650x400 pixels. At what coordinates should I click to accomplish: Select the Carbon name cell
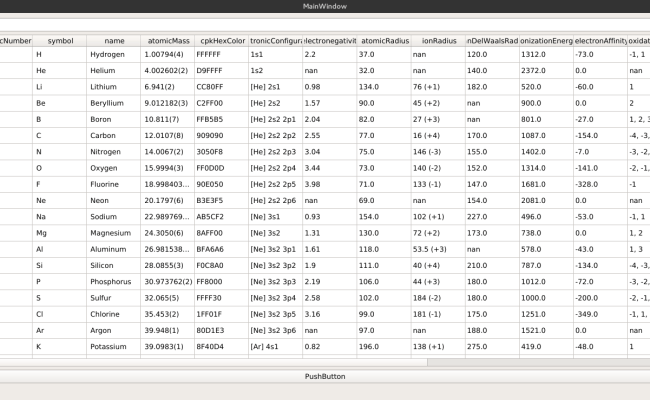coord(114,136)
